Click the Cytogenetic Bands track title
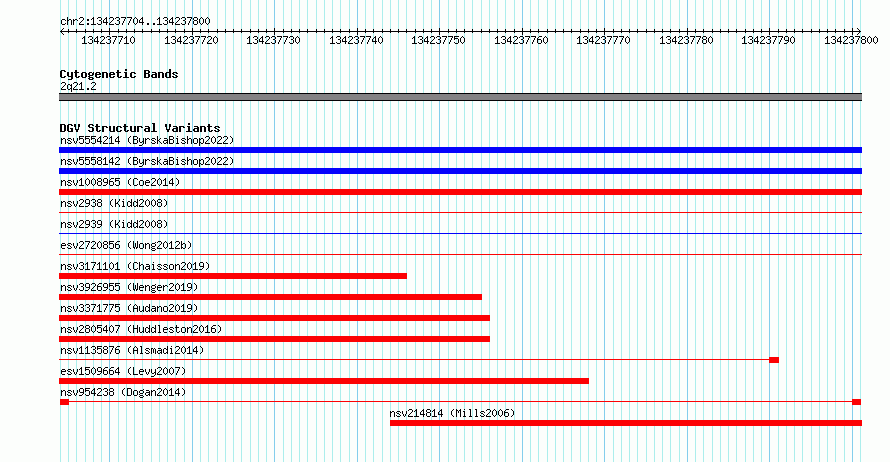This screenshot has width=890, height=462. 119,74
